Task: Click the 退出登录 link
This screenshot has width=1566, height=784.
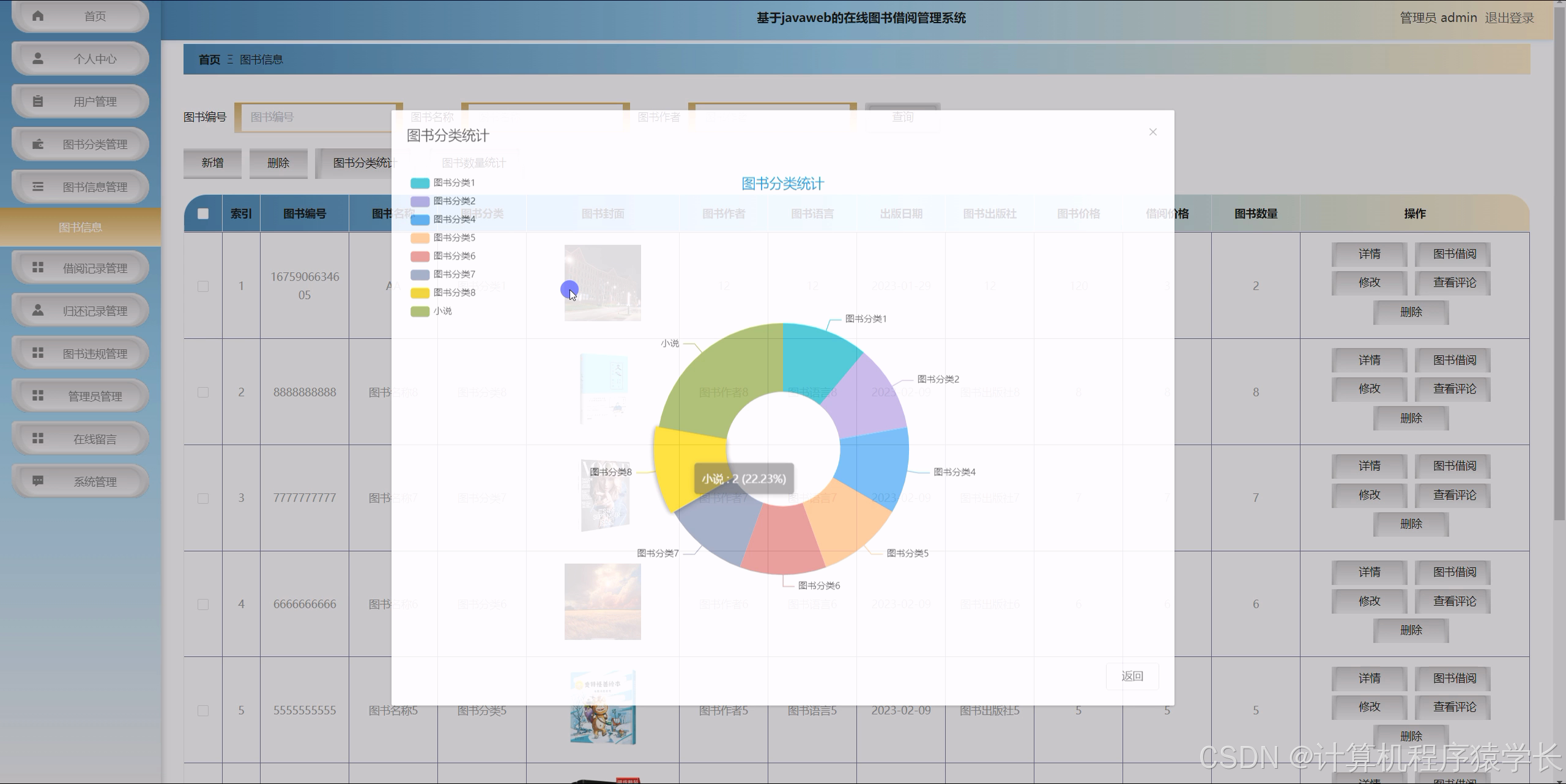Action: click(x=1509, y=18)
